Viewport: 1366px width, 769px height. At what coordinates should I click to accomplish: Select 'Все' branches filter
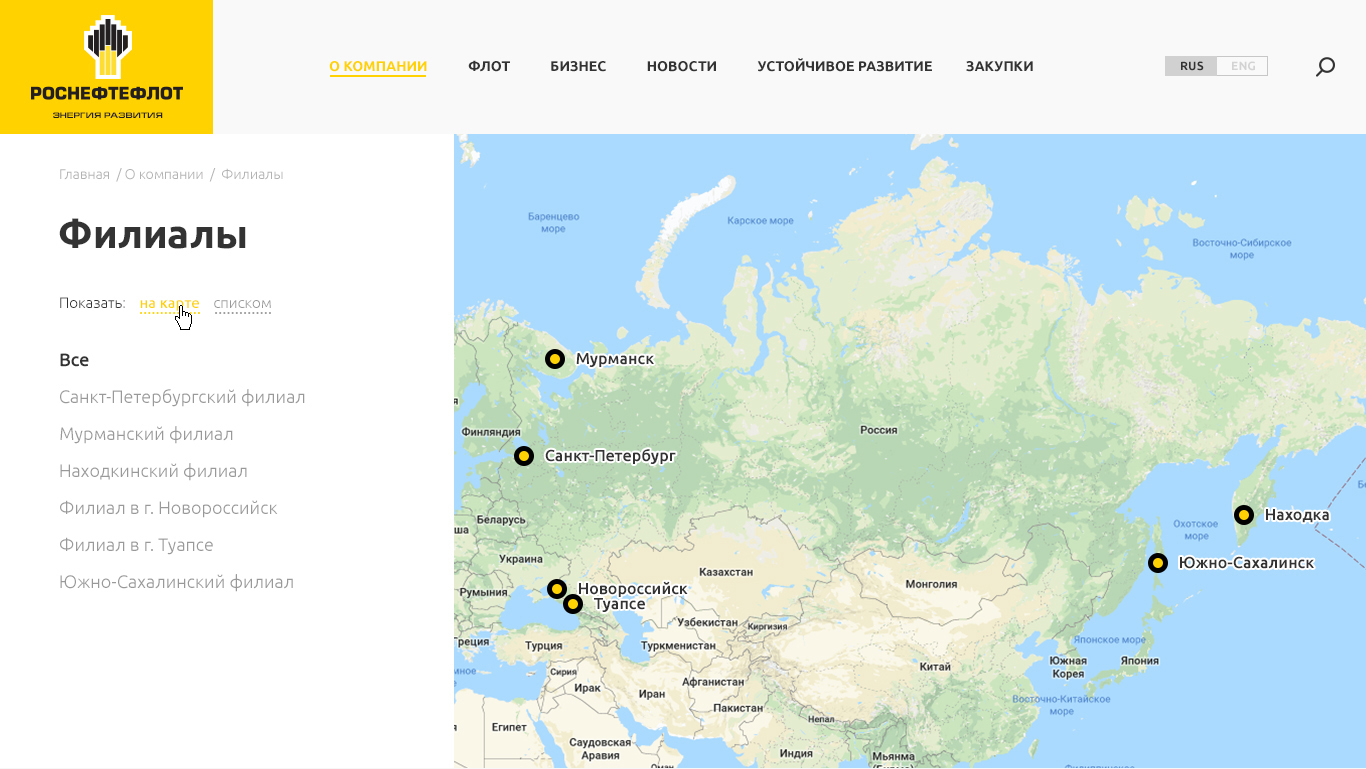[74, 360]
